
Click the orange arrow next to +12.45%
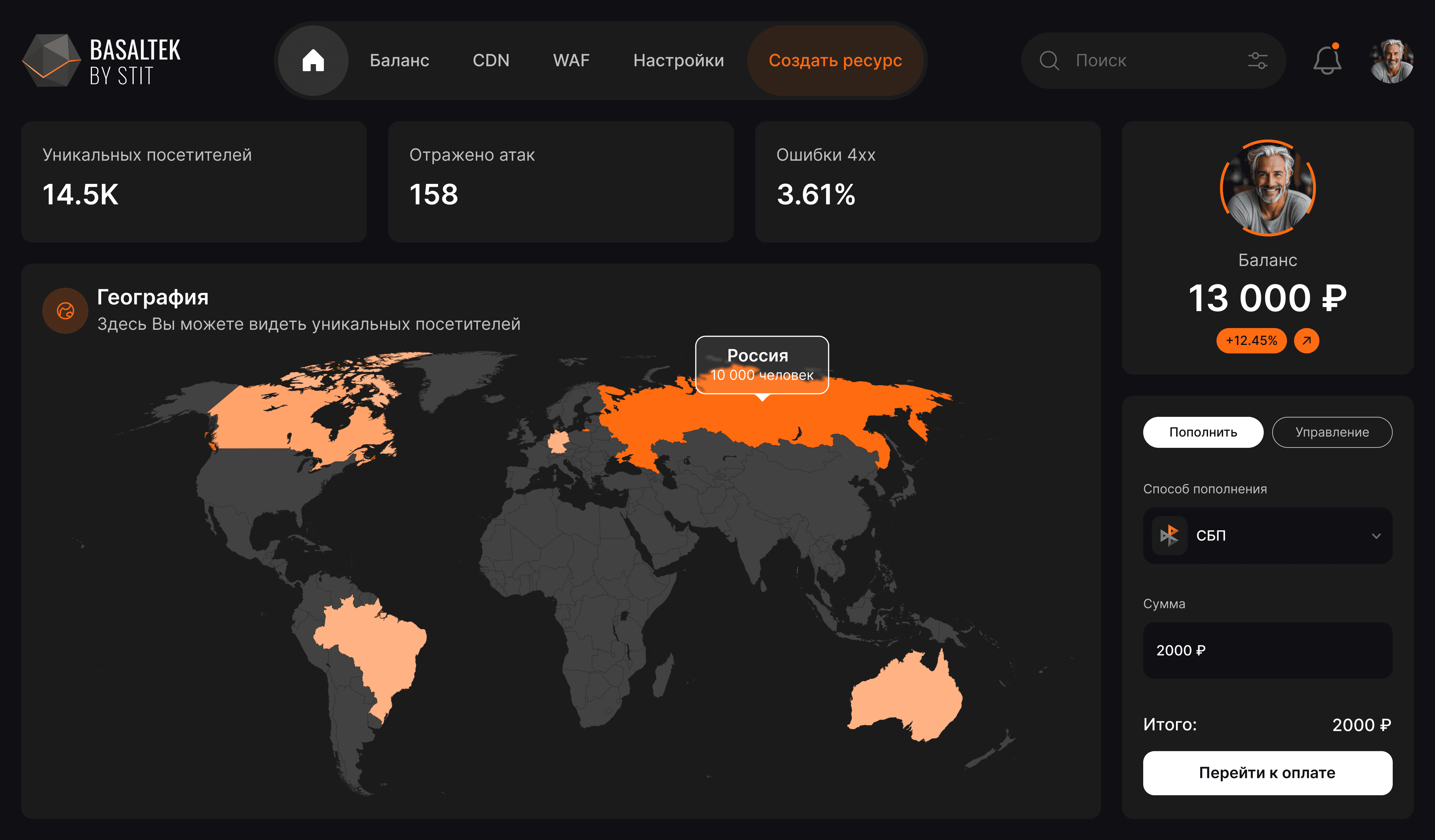tap(1306, 341)
